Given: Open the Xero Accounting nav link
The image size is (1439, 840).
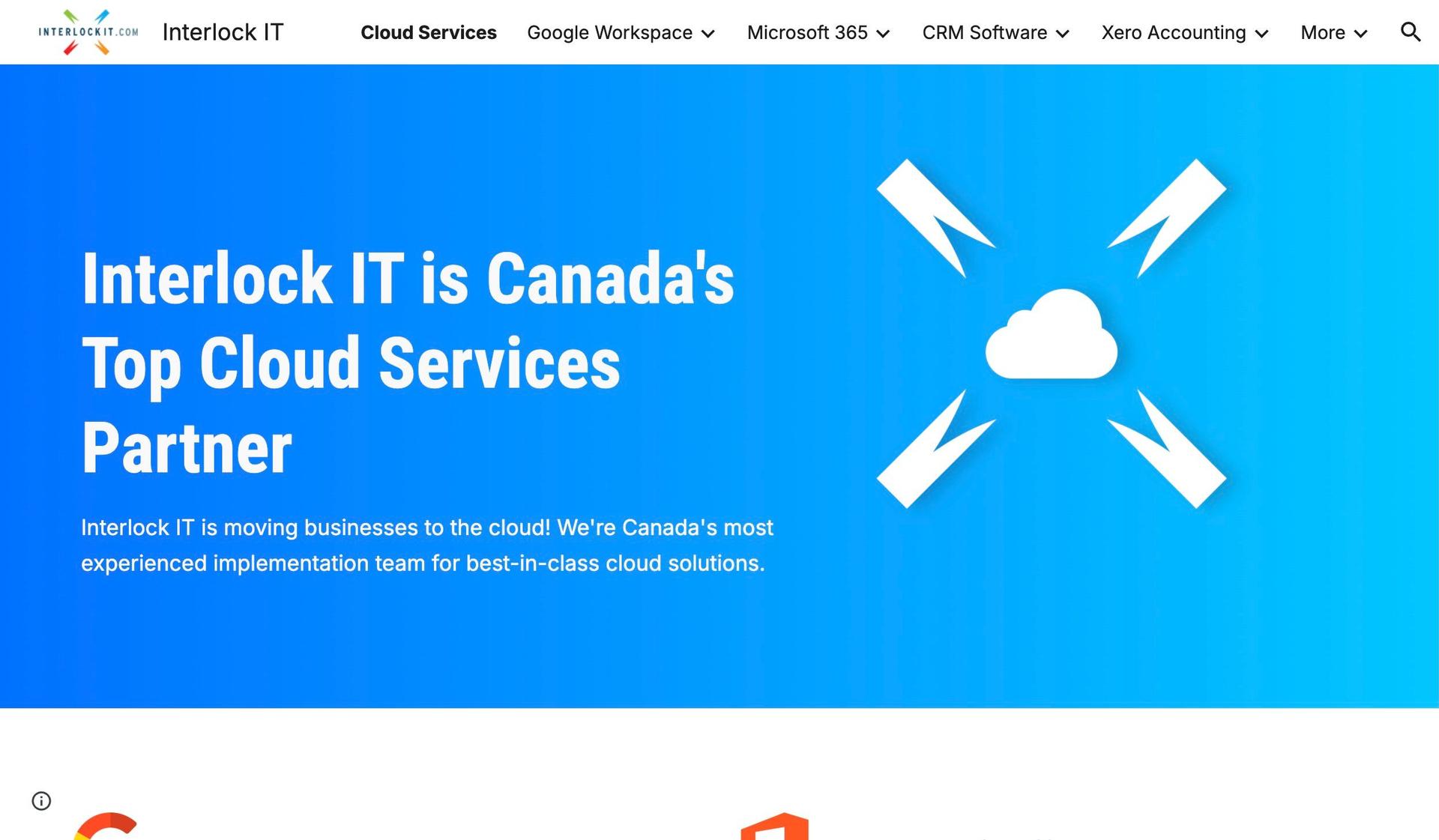Looking at the screenshot, I should pos(1173,32).
